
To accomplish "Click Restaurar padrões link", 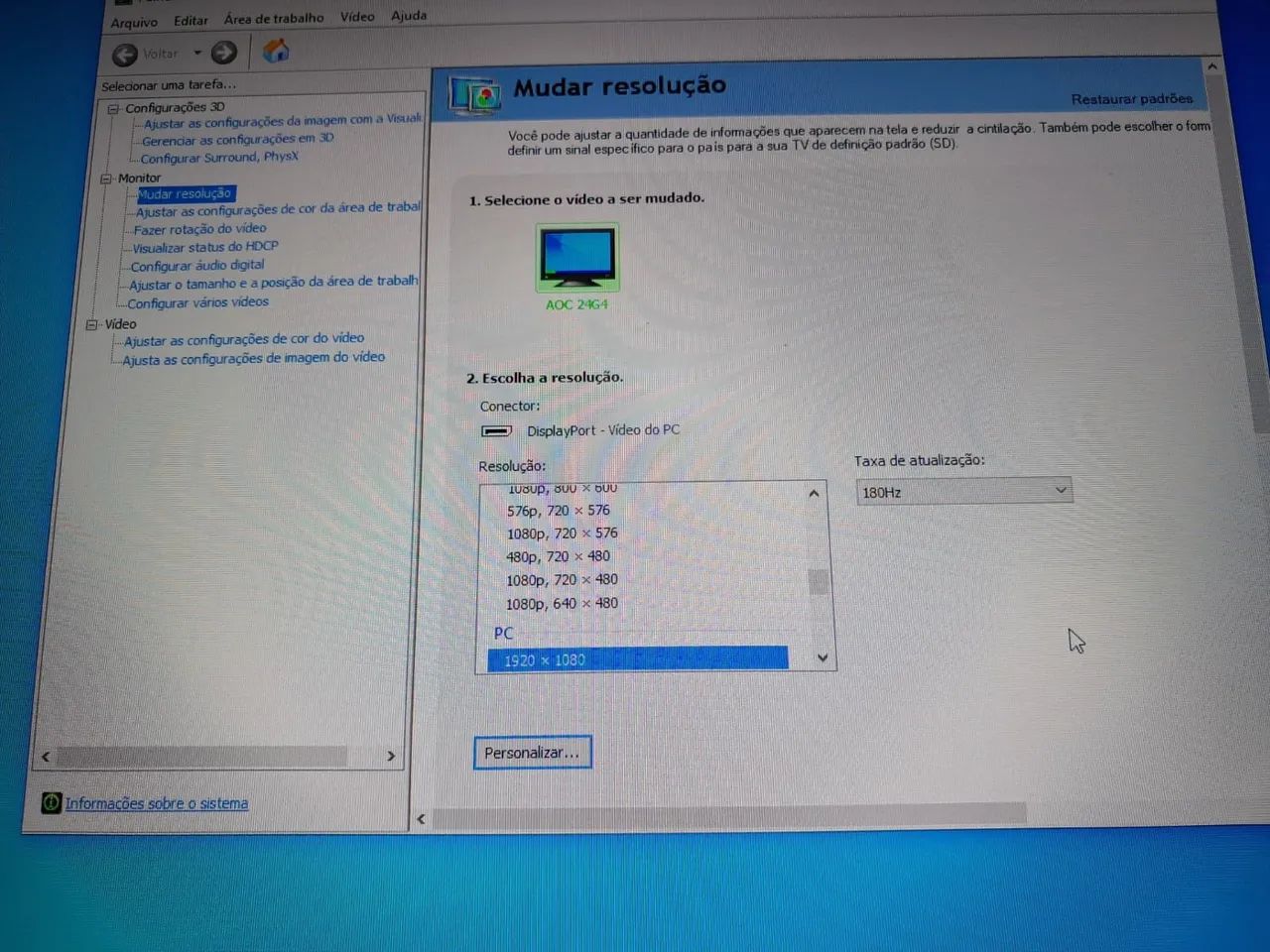I will [1132, 99].
